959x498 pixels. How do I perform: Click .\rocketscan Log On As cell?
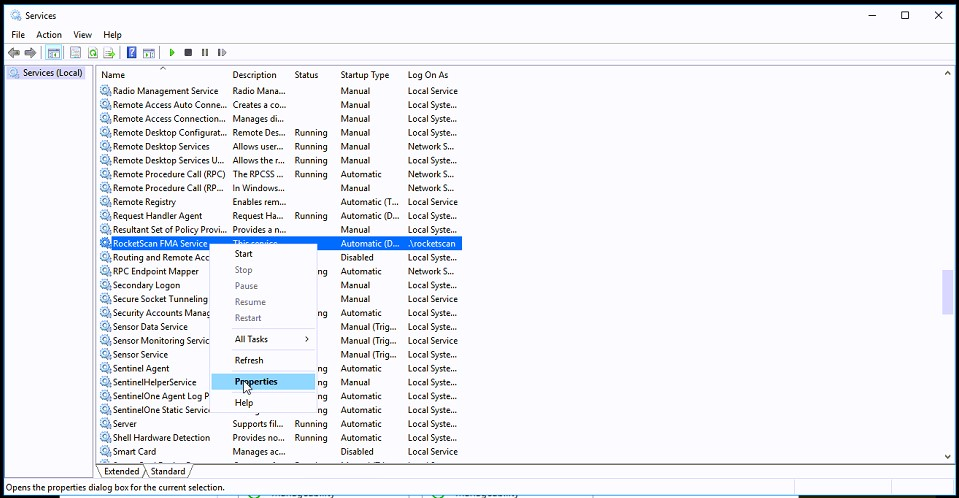[432, 243]
